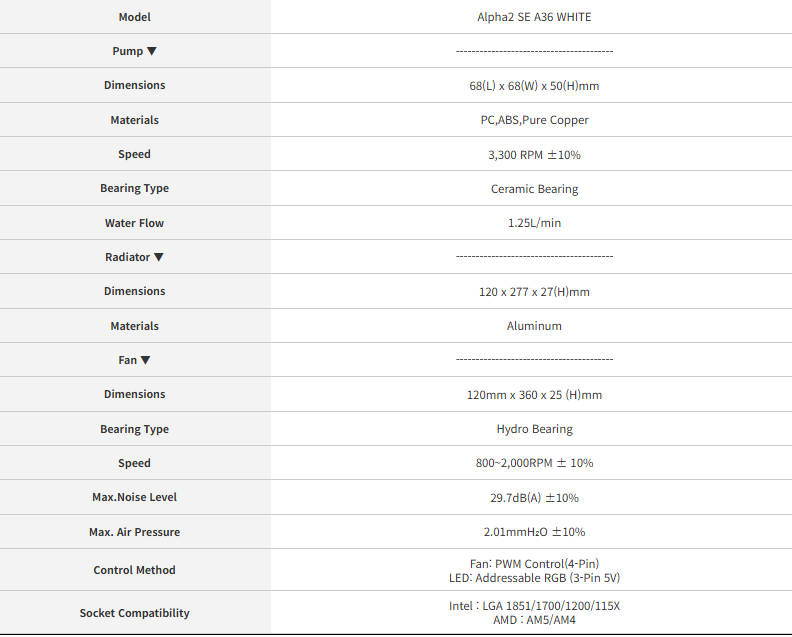Click the pump dimensions value 68(L) x 68(W) x 50(H)mm
The image size is (792, 637).
[x=534, y=86]
